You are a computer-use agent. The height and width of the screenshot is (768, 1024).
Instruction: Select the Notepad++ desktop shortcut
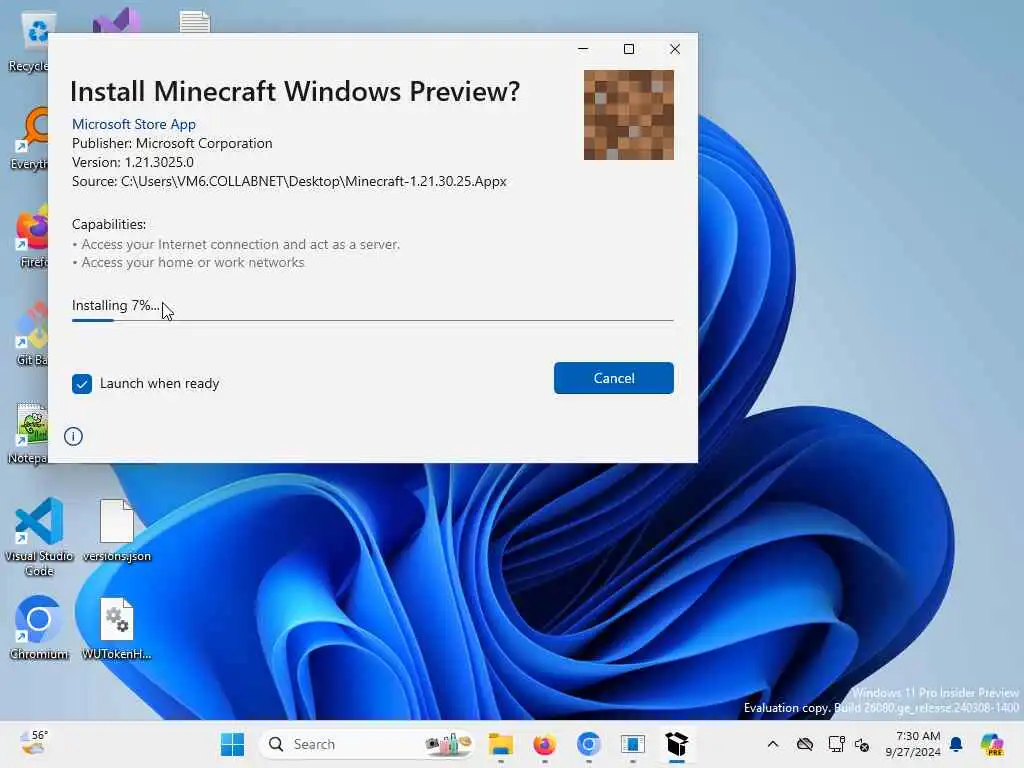click(x=29, y=432)
